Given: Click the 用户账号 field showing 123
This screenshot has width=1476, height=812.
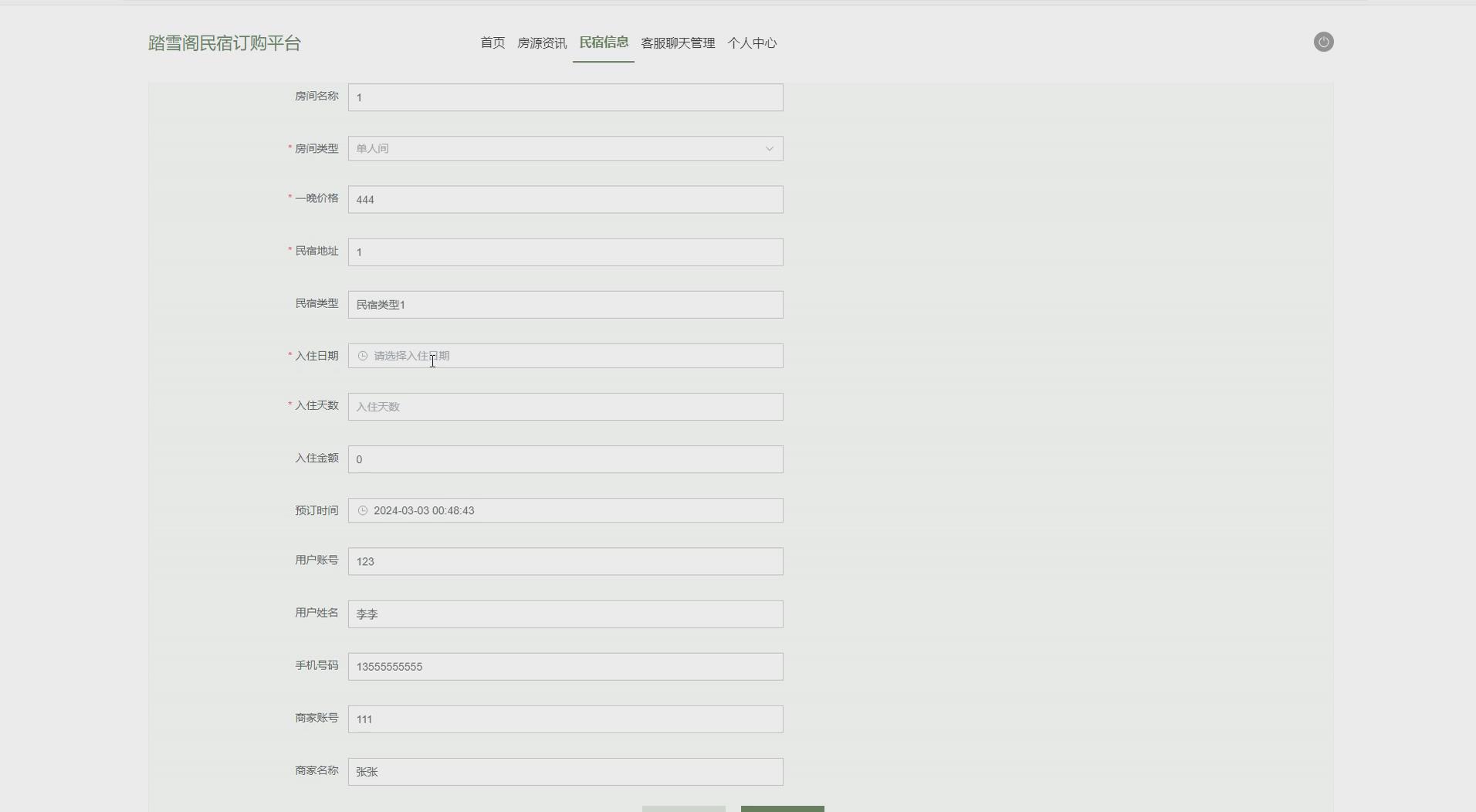Looking at the screenshot, I should [x=565, y=561].
